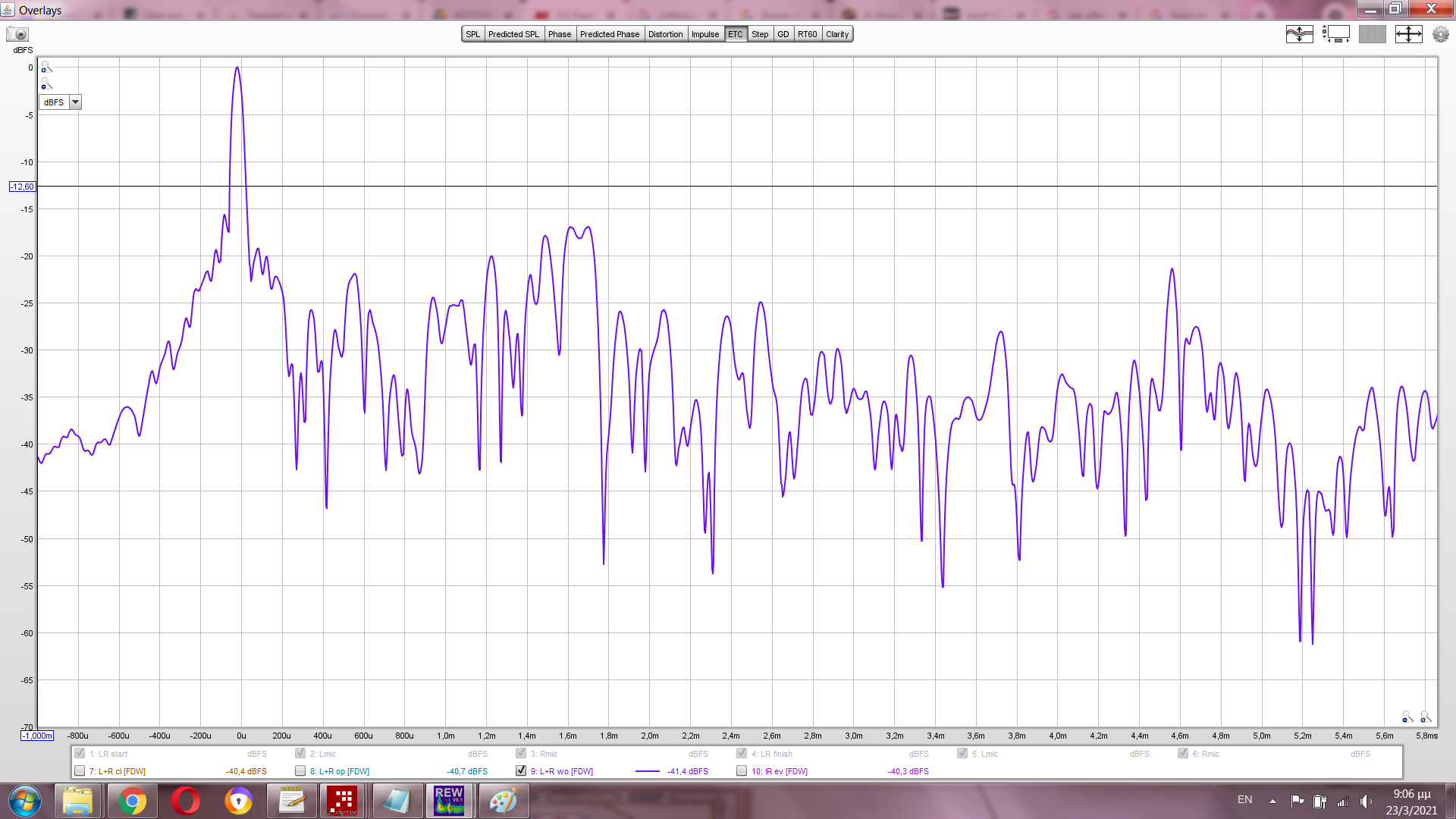The width and height of the screenshot is (1456, 819).
Task: Select the Predicted SPL button
Action: (513, 34)
